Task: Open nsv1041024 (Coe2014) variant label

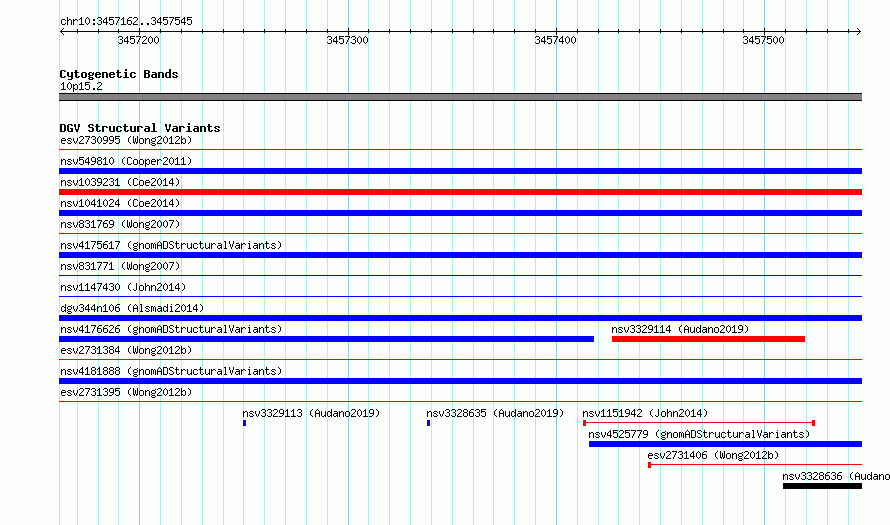Action: click(x=120, y=203)
